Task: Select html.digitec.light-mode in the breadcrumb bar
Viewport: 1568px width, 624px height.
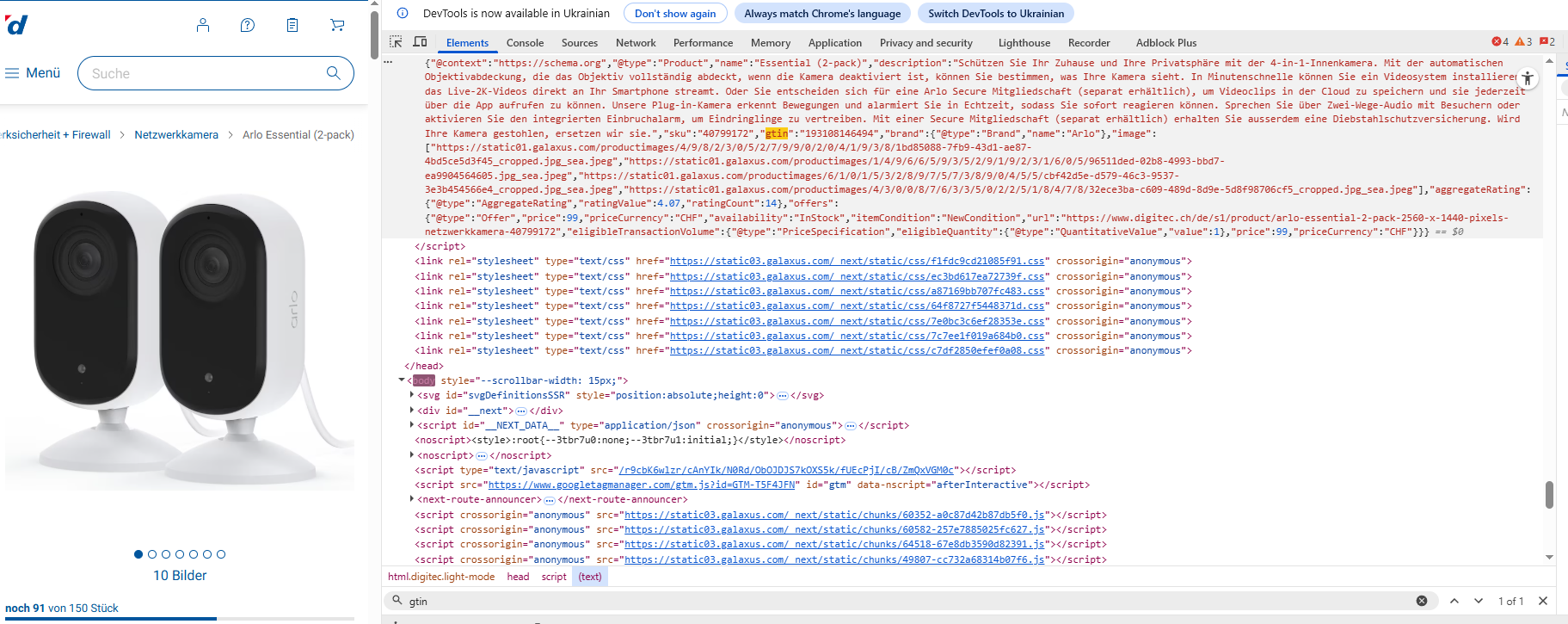Action: click(x=441, y=577)
